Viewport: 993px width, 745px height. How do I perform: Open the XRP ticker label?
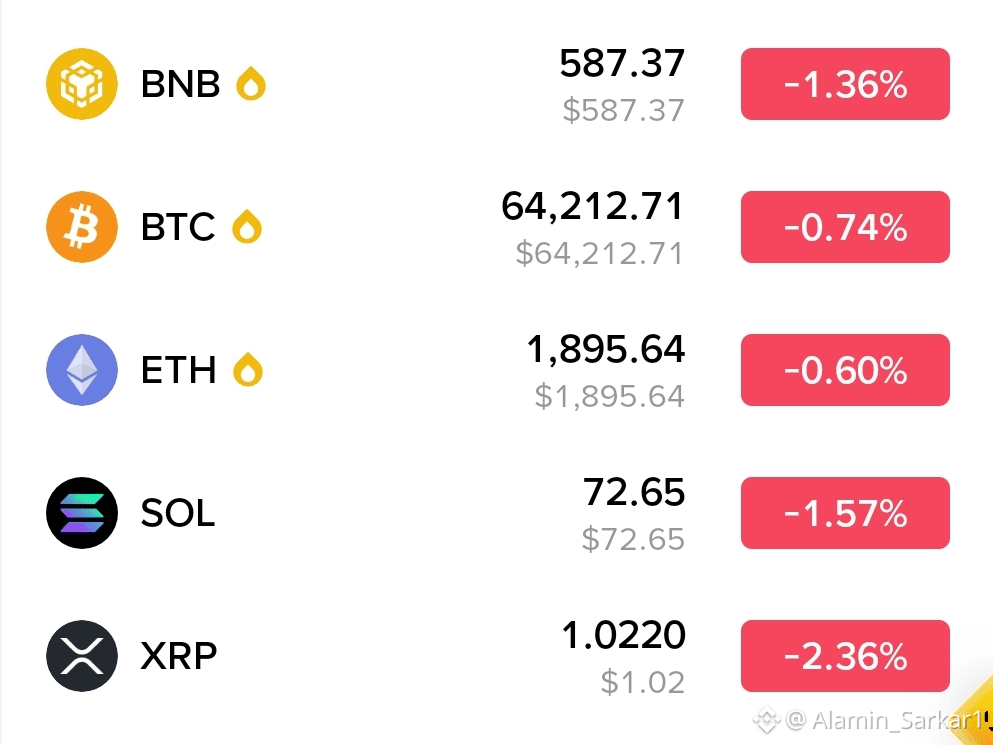(x=179, y=656)
